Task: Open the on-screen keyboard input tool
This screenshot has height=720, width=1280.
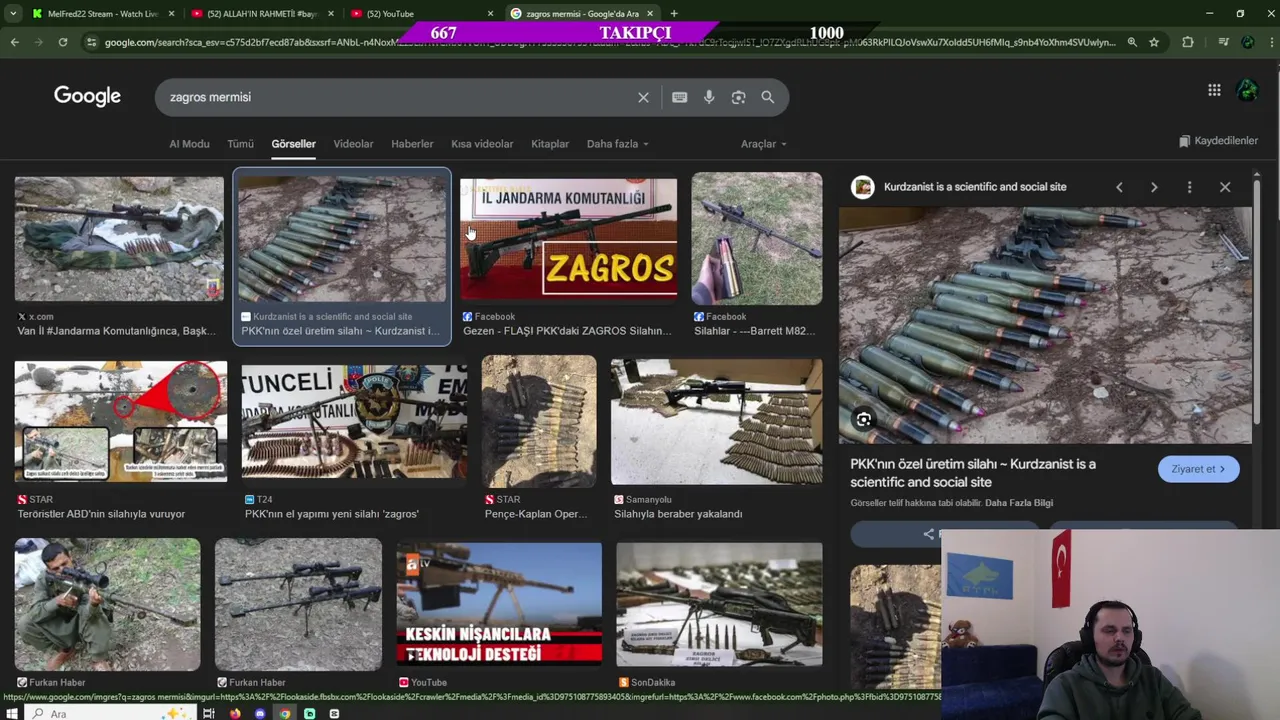Action: (x=680, y=97)
